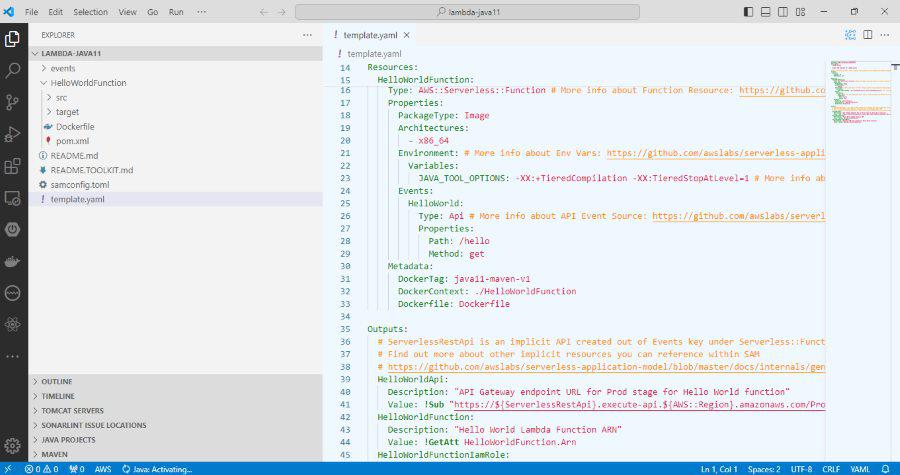Expand the src folder
Screen dimensions: 900x475
(x=61, y=98)
